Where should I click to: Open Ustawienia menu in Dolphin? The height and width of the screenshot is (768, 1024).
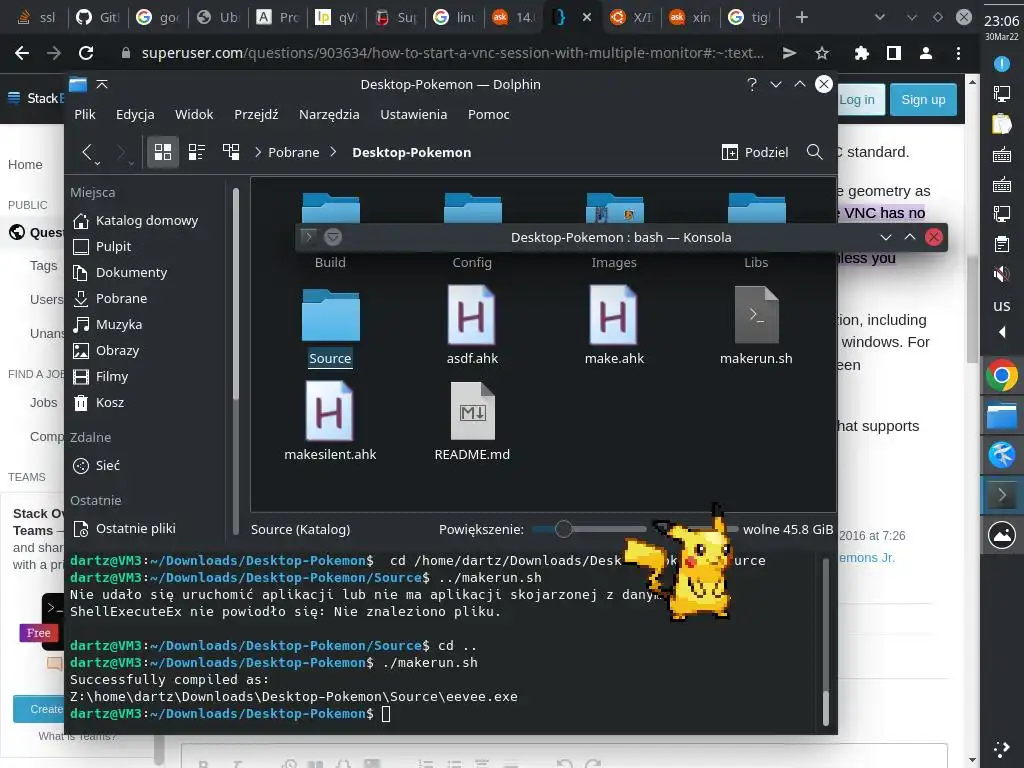point(413,114)
